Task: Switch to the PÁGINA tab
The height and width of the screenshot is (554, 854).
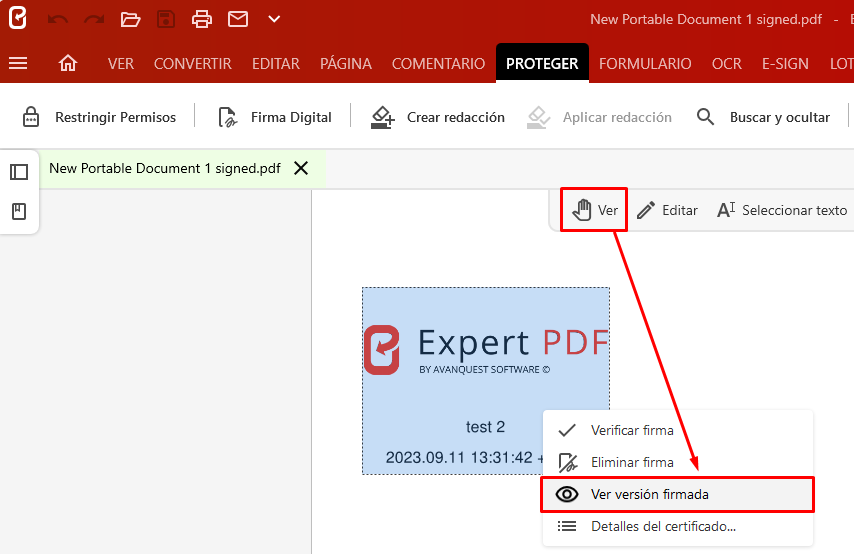Action: [x=346, y=64]
